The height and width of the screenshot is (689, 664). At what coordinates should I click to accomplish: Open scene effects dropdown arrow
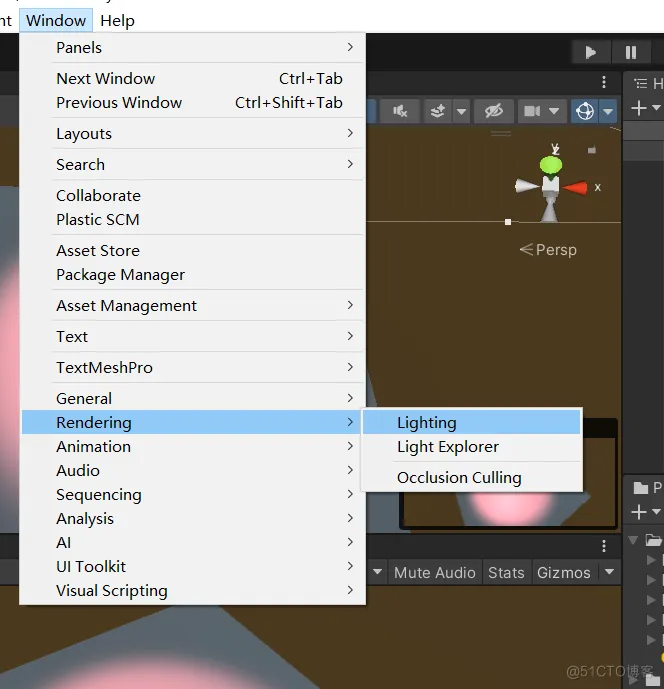point(461,111)
